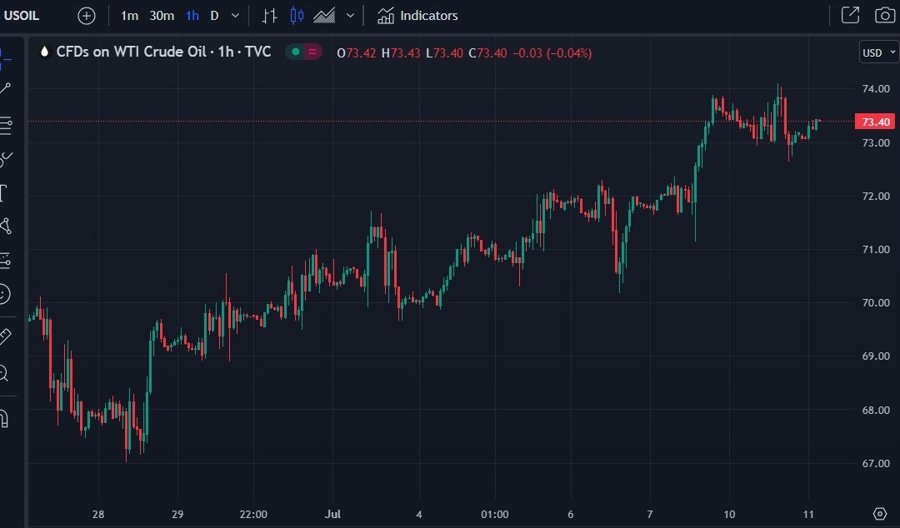
Task: Open the chart in popup window
Action: pos(850,16)
